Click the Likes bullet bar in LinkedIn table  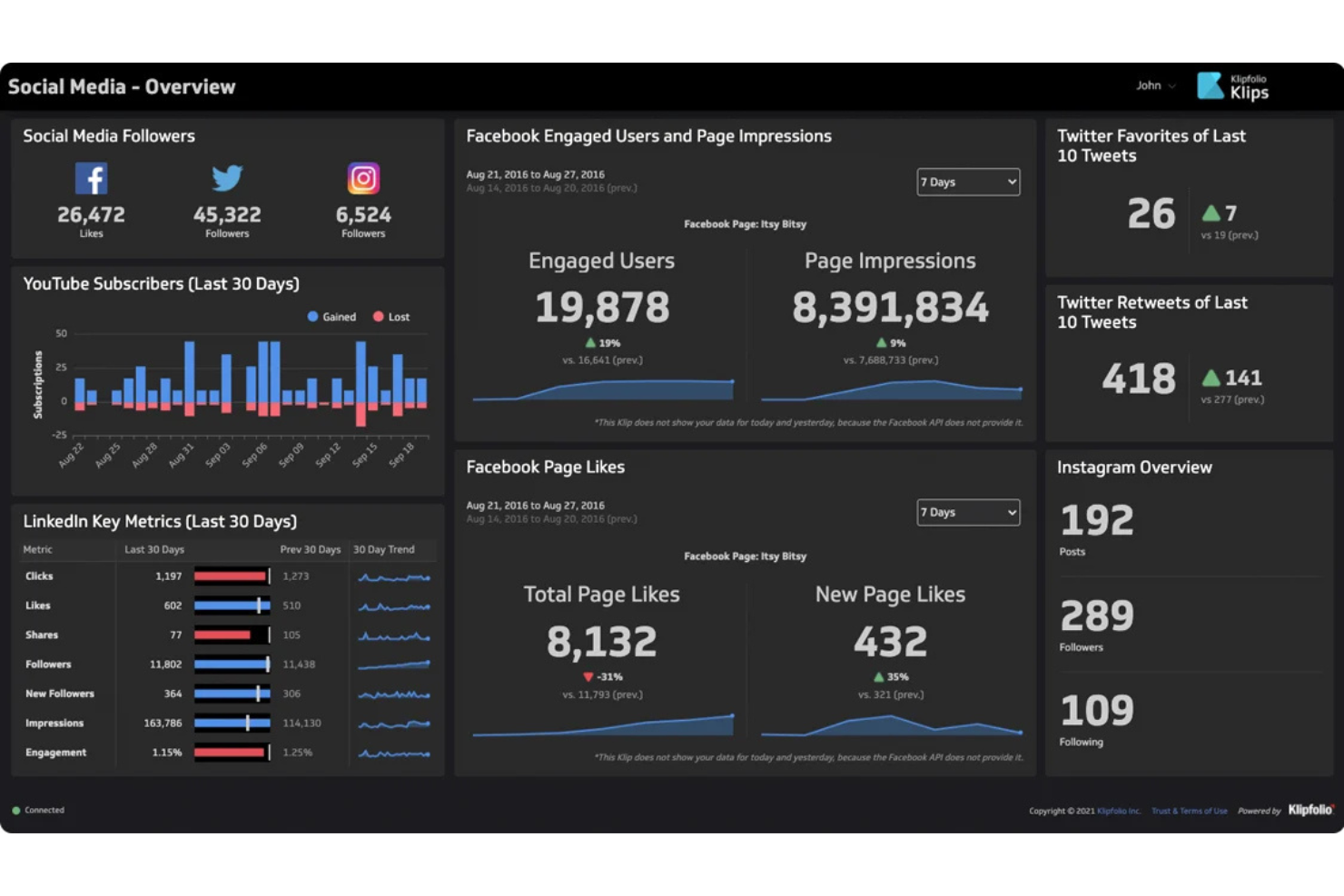tap(232, 606)
